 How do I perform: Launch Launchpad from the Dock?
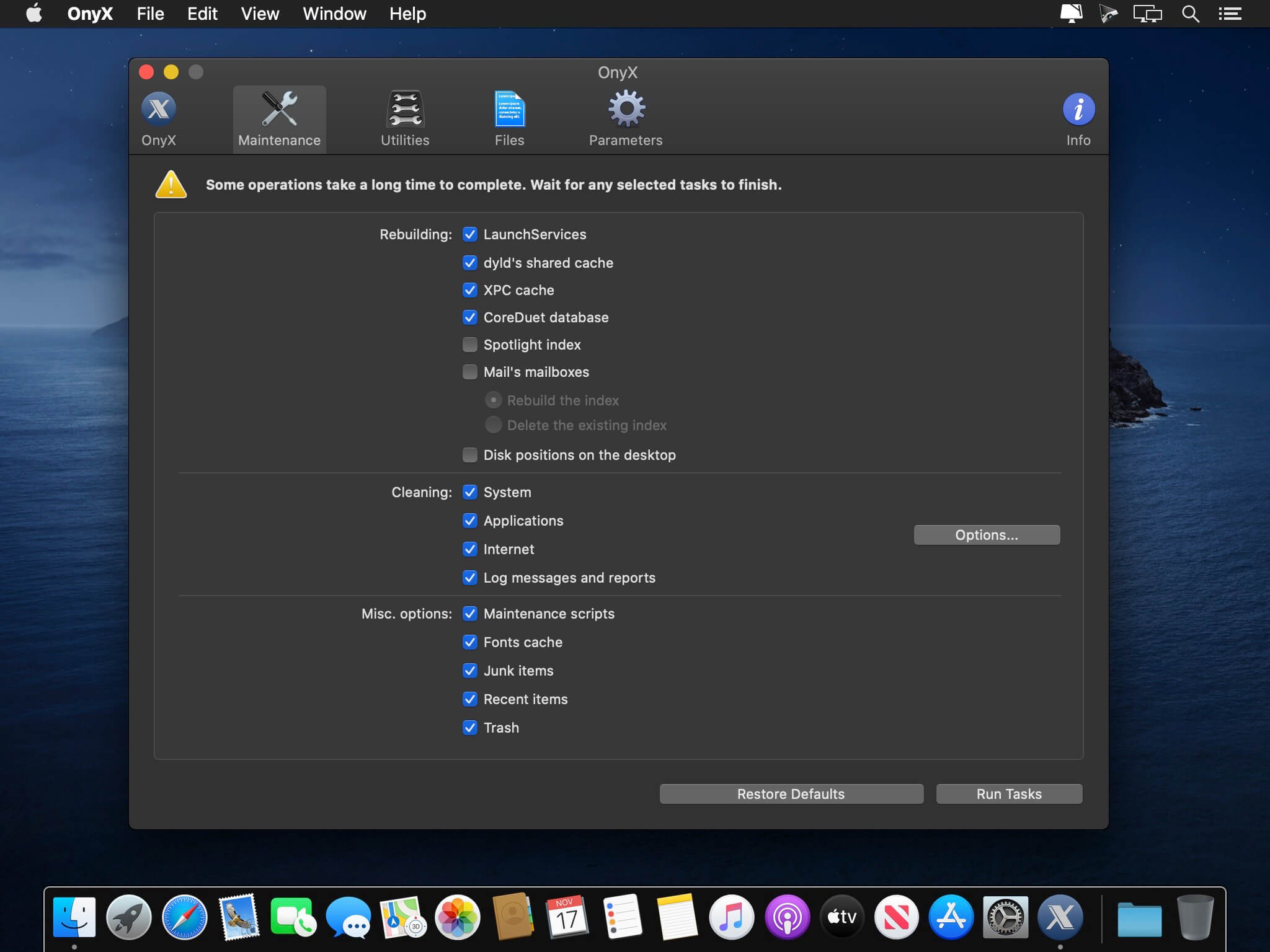pos(129,917)
